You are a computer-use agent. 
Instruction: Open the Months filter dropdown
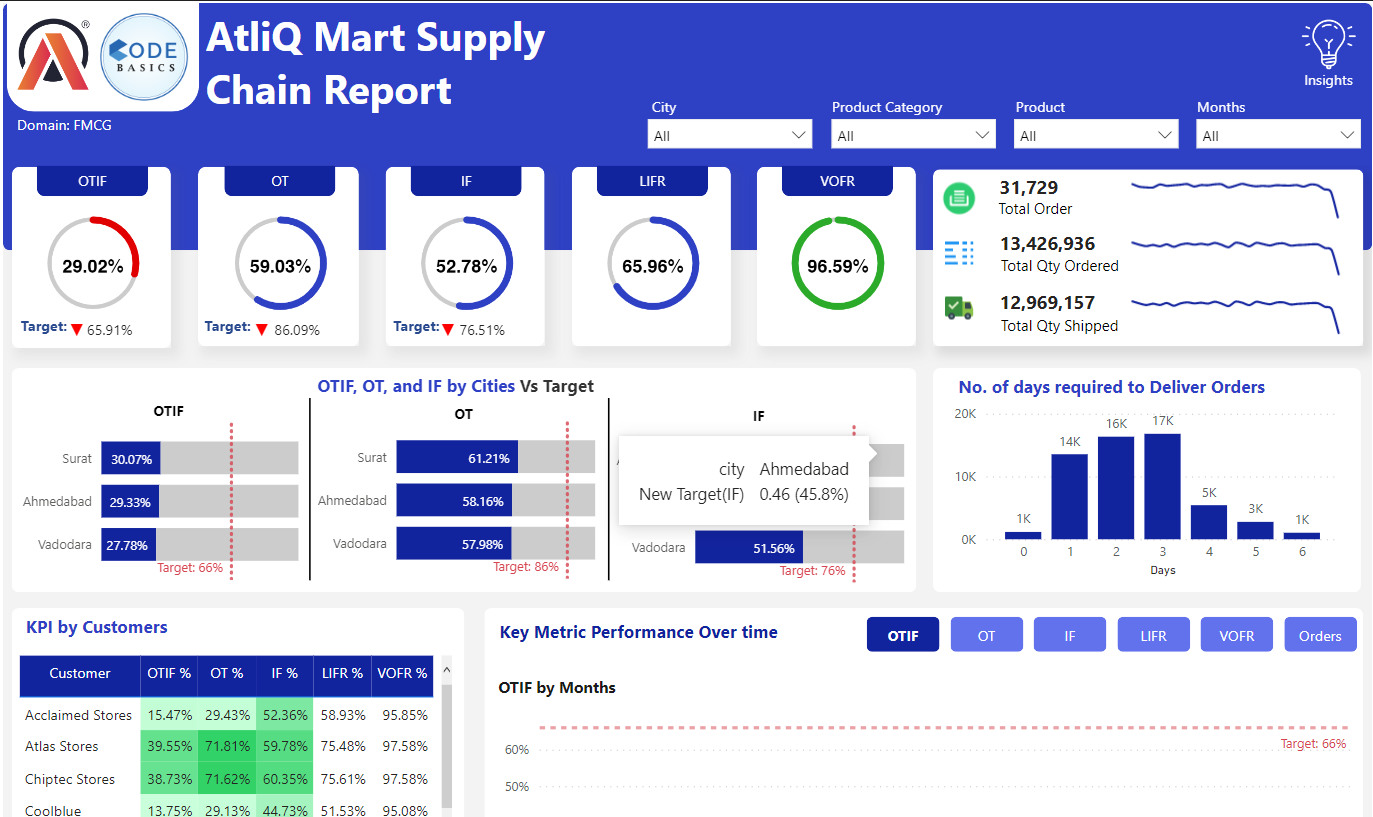(1278, 133)
